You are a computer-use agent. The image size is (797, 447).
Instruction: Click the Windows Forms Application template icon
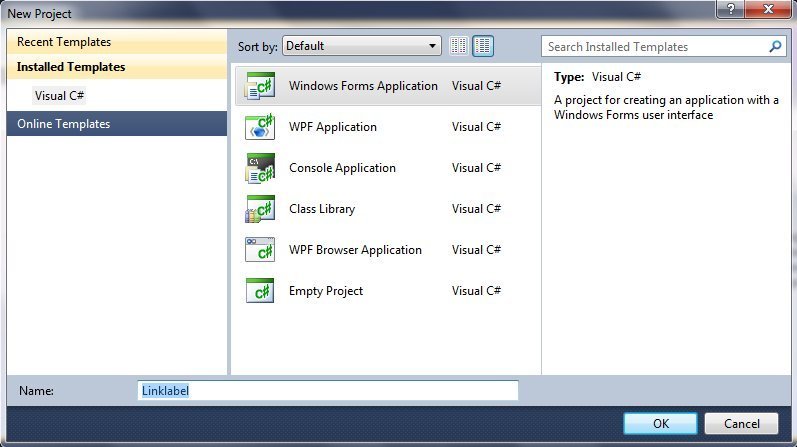[260, 86]
